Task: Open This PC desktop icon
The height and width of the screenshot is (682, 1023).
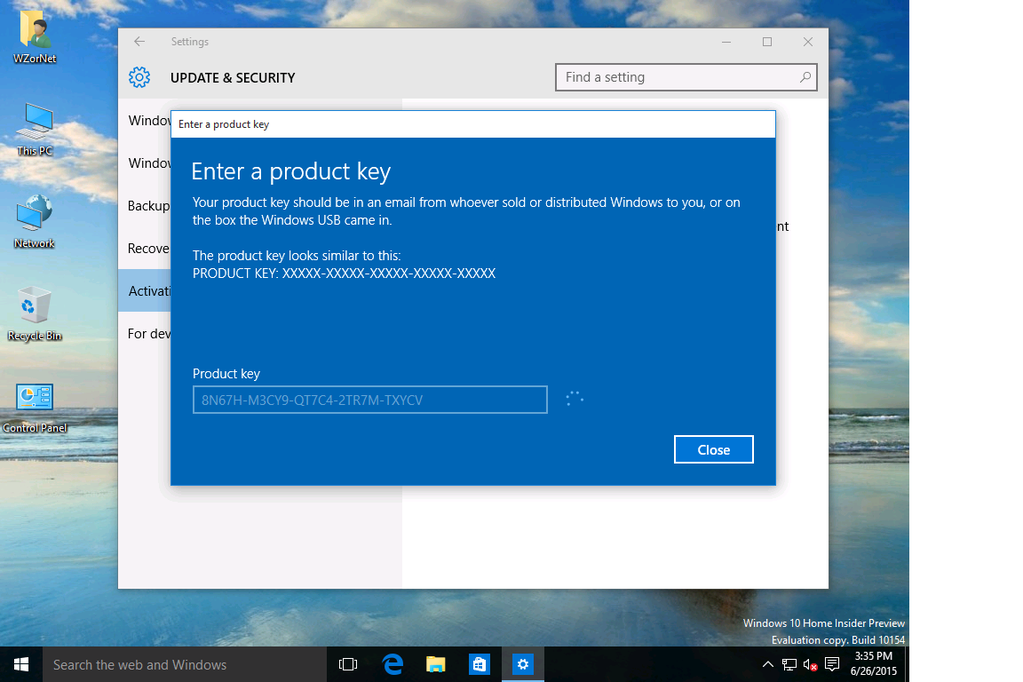Action: click(x=35, y=130)
